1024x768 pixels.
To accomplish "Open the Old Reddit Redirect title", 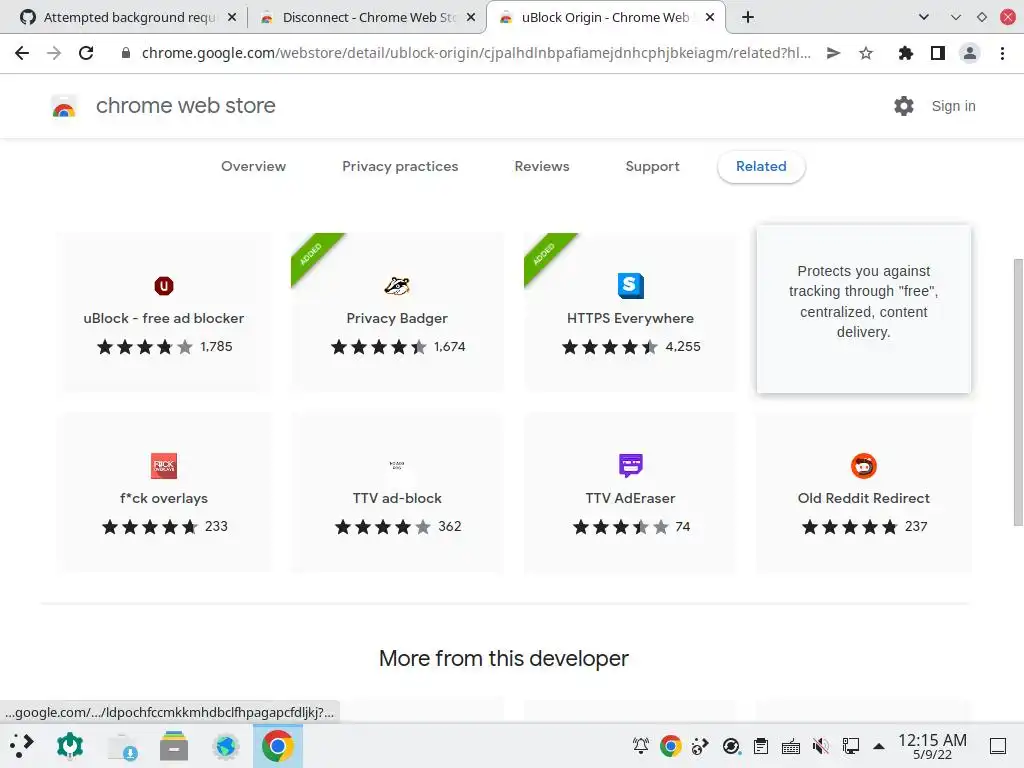I will [x=863, y=498].
